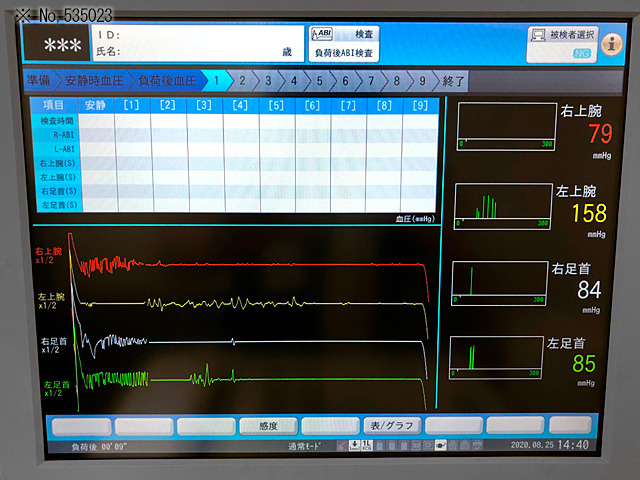The width and height of the screenshot is (640, 480).
Task: Click the *** patient box
Action: pos(56,43)
